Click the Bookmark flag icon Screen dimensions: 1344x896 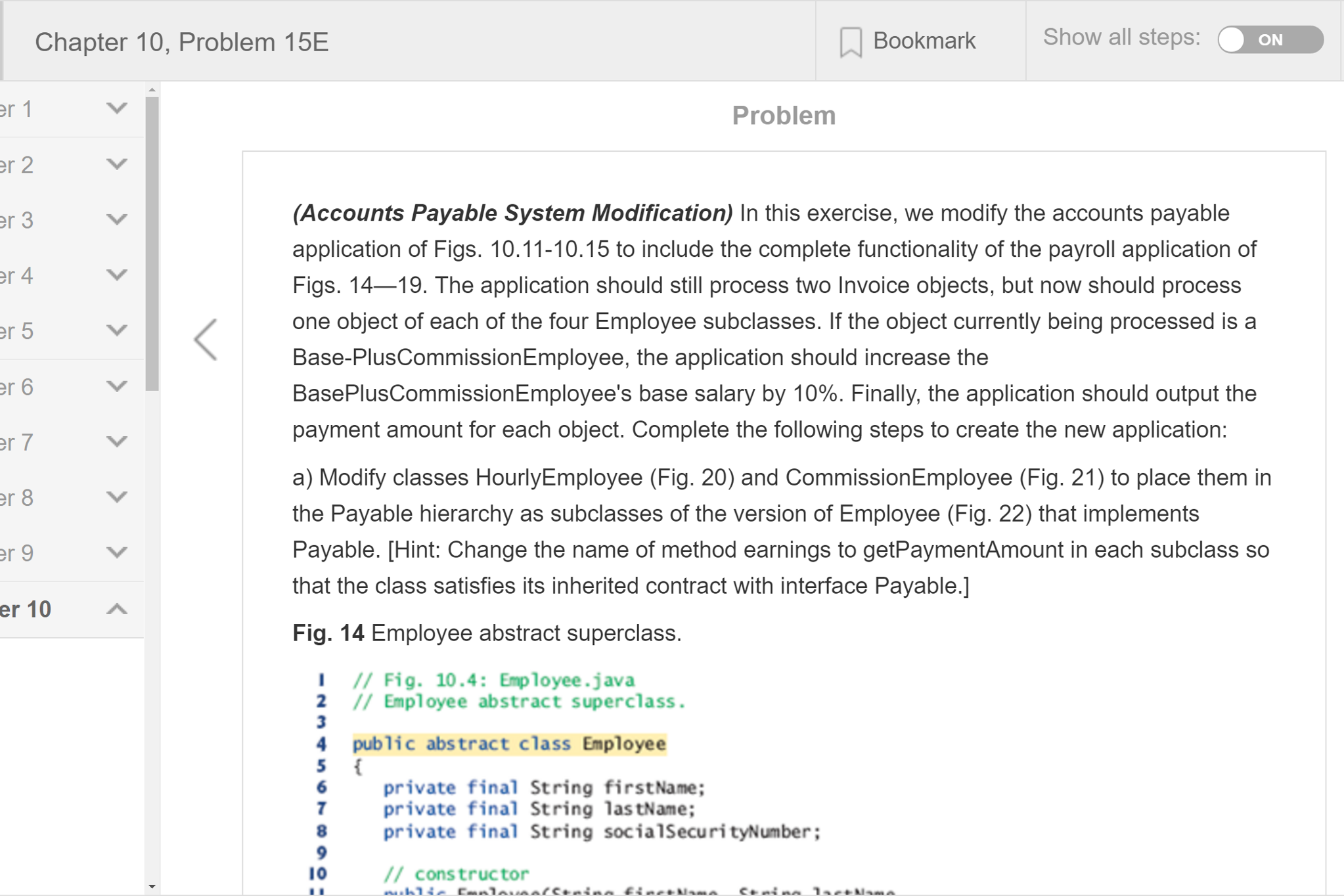click(x=851, y=42)
